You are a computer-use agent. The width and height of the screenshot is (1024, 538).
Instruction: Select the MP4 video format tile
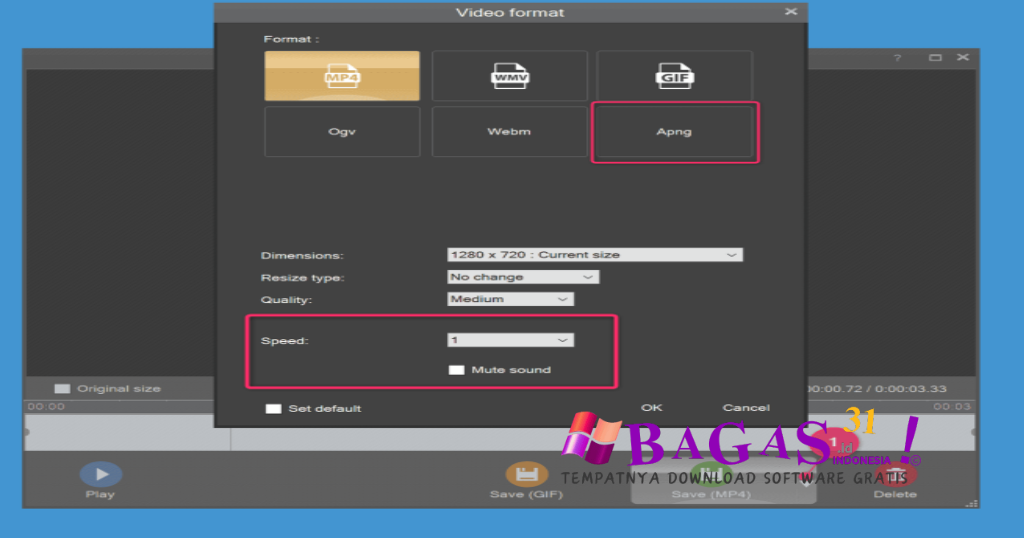pos(342,76)
